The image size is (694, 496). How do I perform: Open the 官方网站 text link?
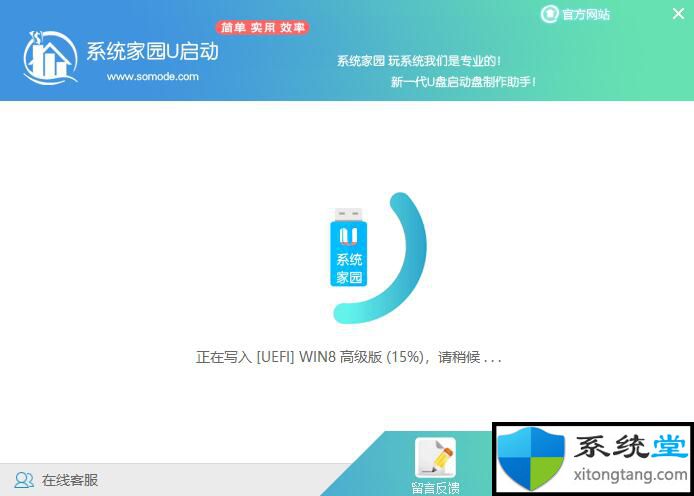point(586,15)
